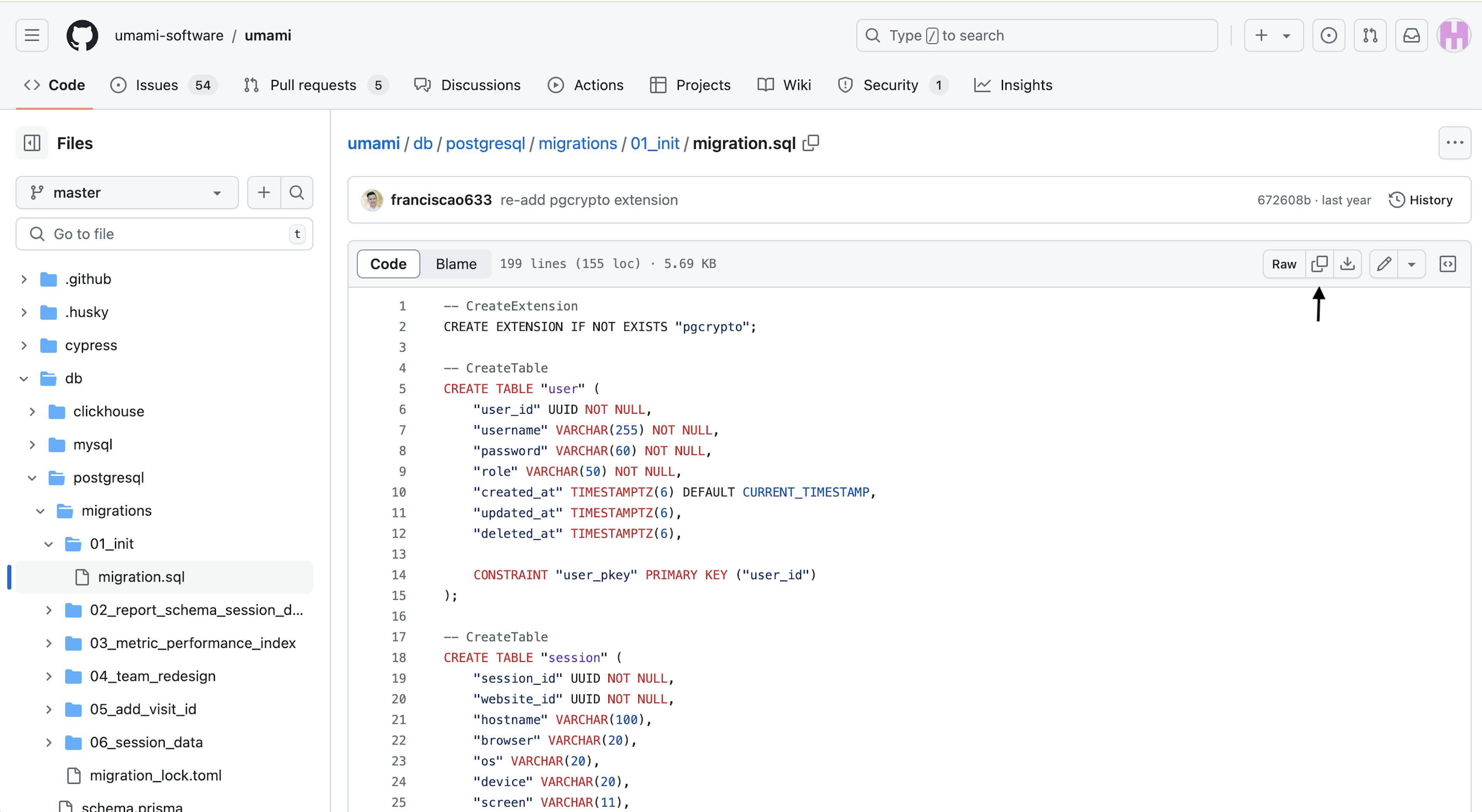Open the global navigation hamburger menu

pos(32,35)
